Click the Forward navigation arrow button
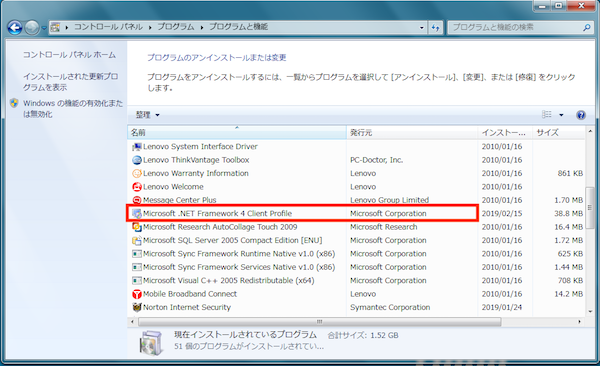The image size is (600, 366). point(32,28)
